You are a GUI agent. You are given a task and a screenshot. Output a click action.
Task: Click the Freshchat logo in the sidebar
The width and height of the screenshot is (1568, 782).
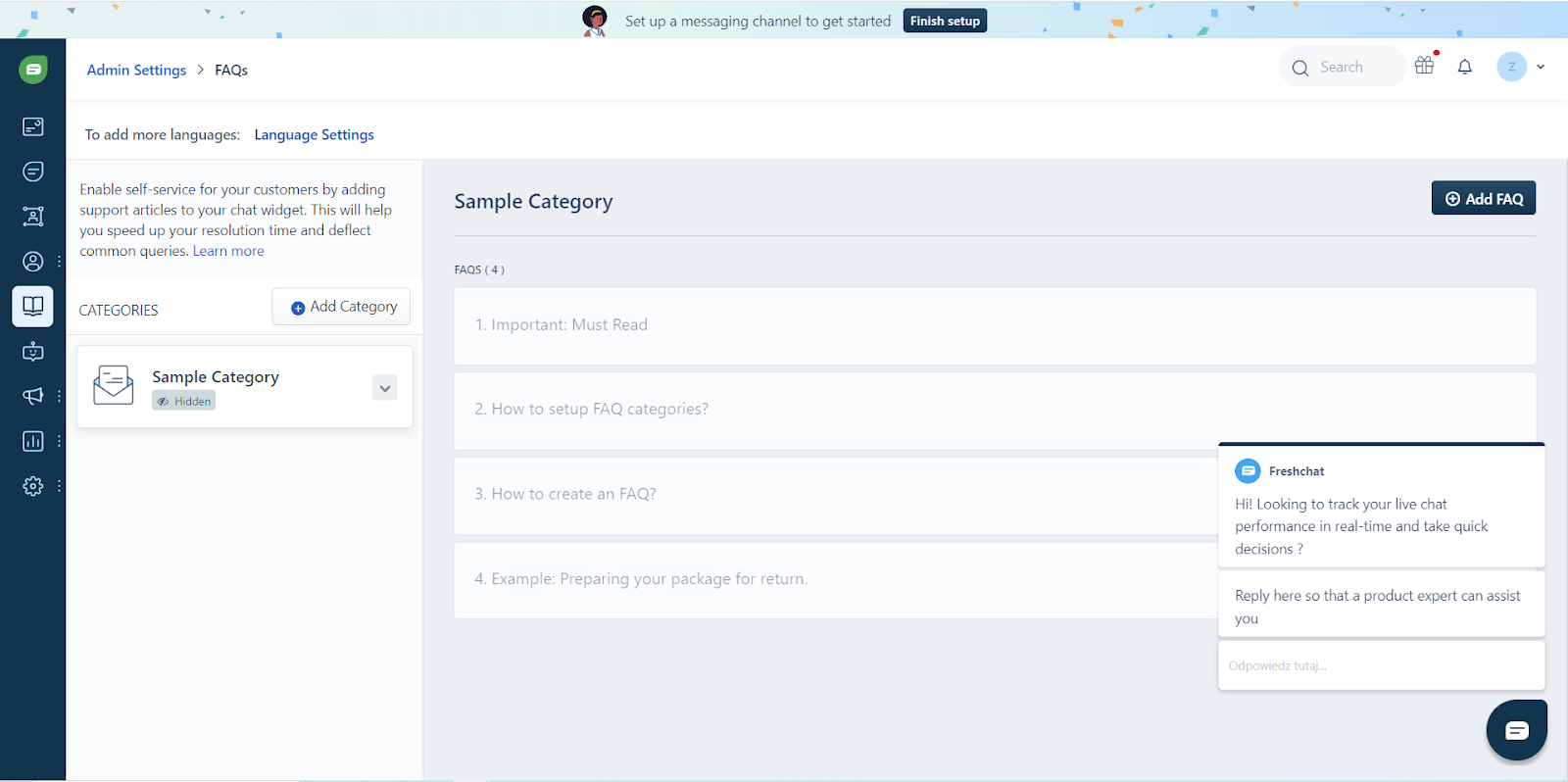33,70
